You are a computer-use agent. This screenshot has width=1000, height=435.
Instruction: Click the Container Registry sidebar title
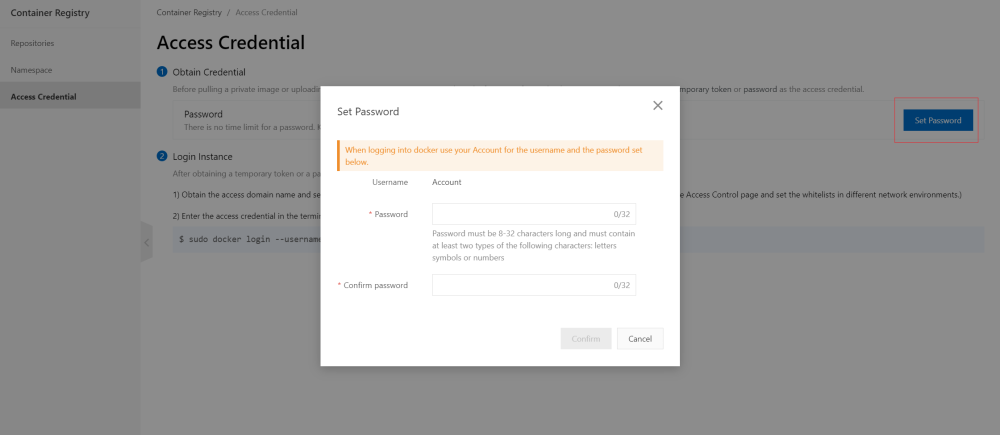pyautogui.click(x=49, y=14)
